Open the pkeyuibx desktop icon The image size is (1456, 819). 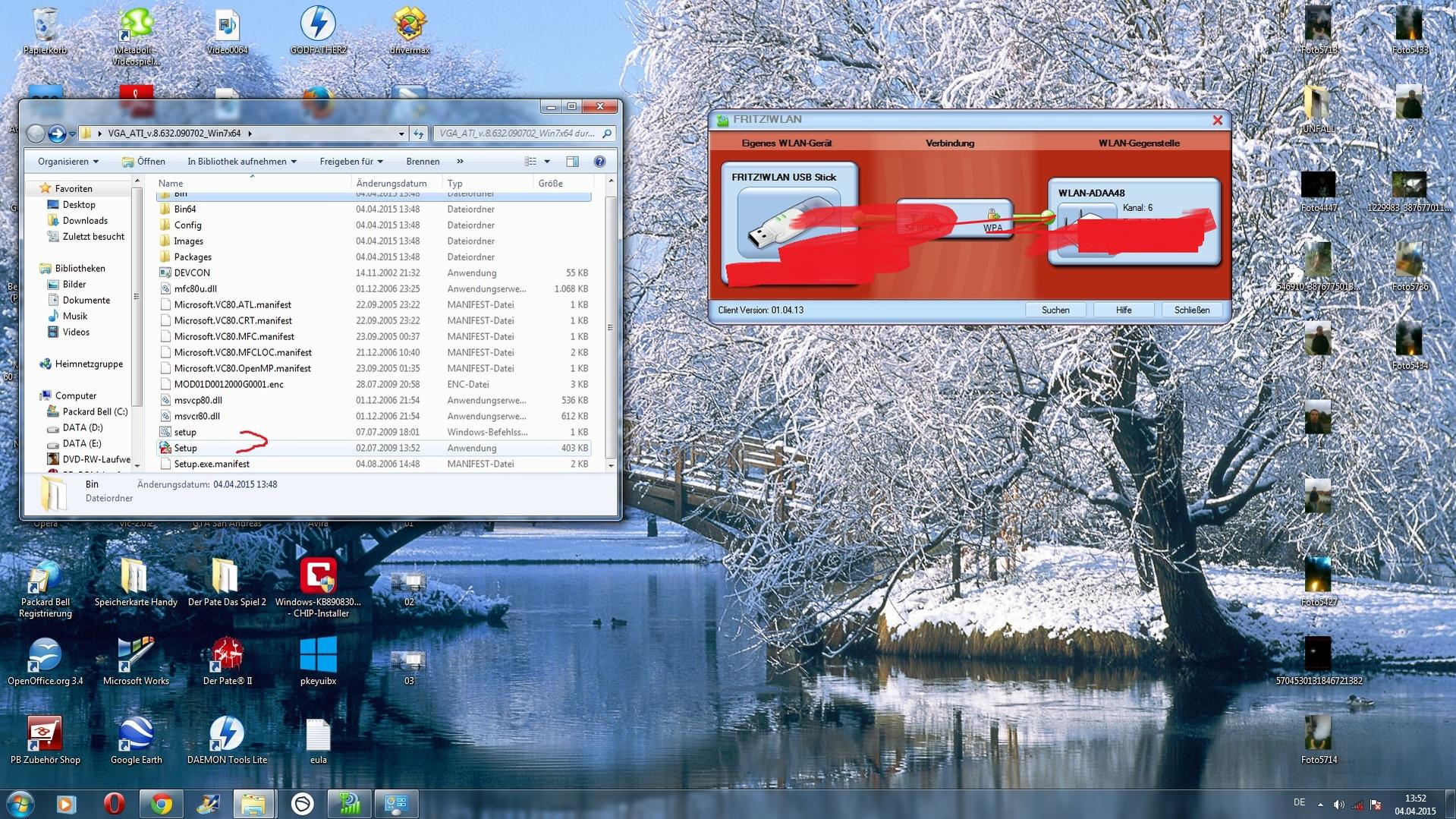click(x=318, y=661)
